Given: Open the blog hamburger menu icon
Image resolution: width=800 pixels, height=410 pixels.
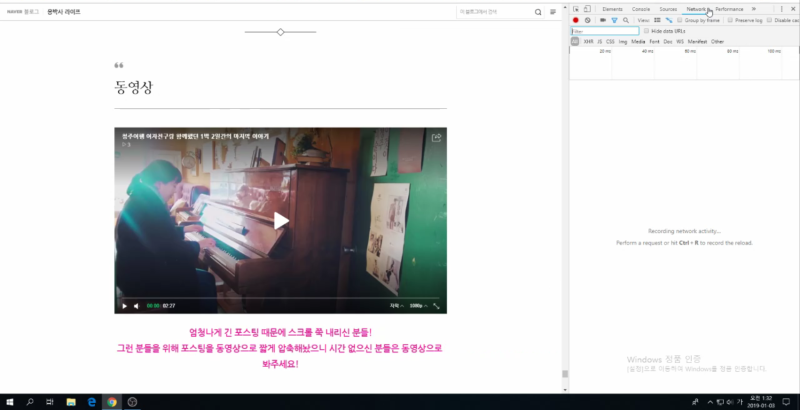Looking at the screenshot, I should 553,12.
